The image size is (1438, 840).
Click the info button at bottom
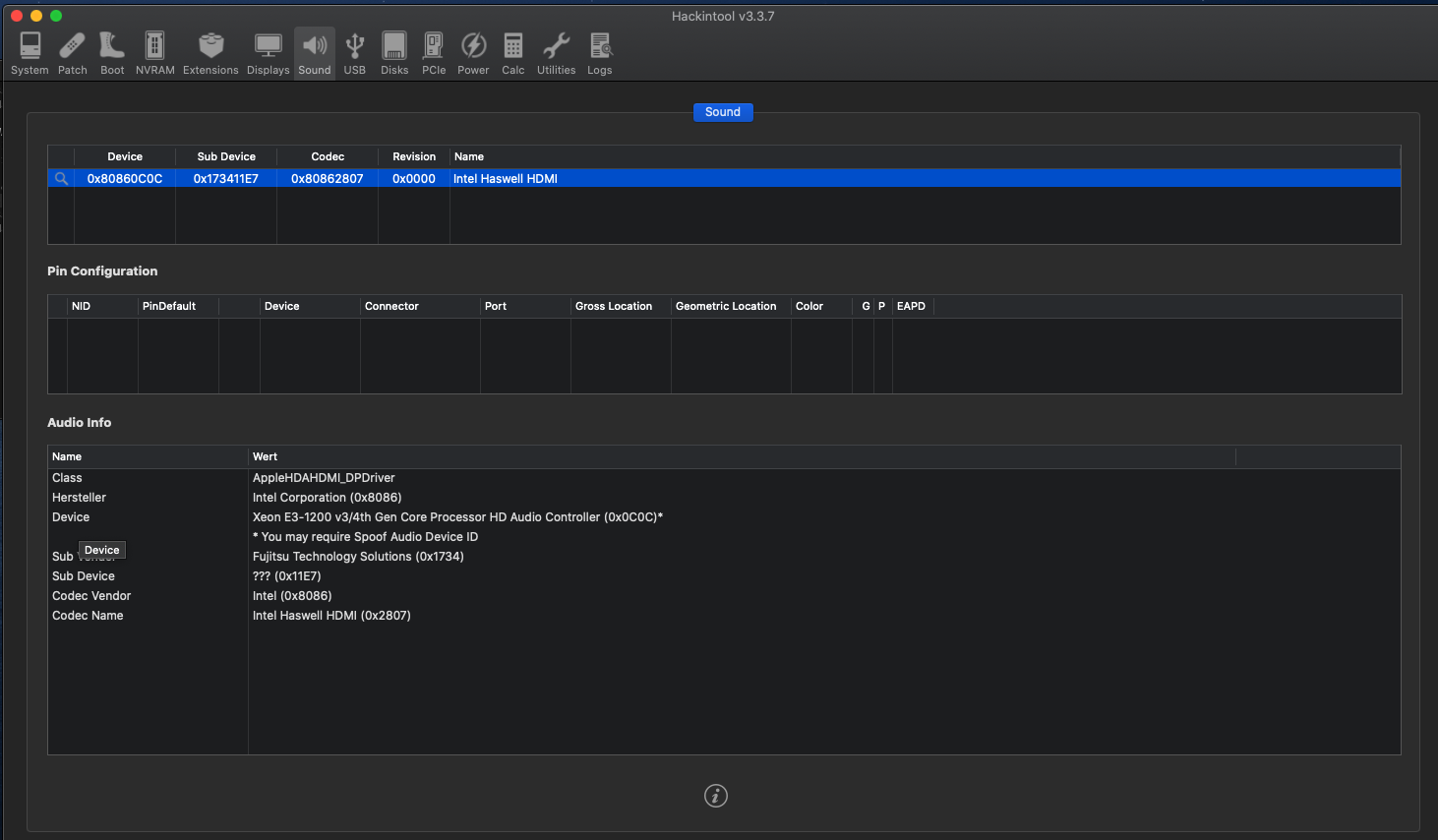(x=716, y=796)
